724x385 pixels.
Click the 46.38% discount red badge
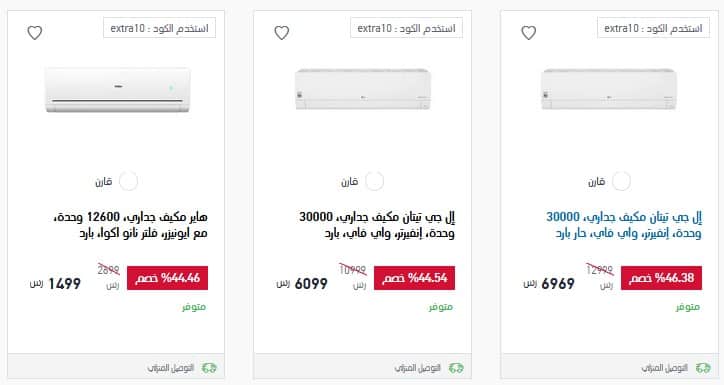661,278
